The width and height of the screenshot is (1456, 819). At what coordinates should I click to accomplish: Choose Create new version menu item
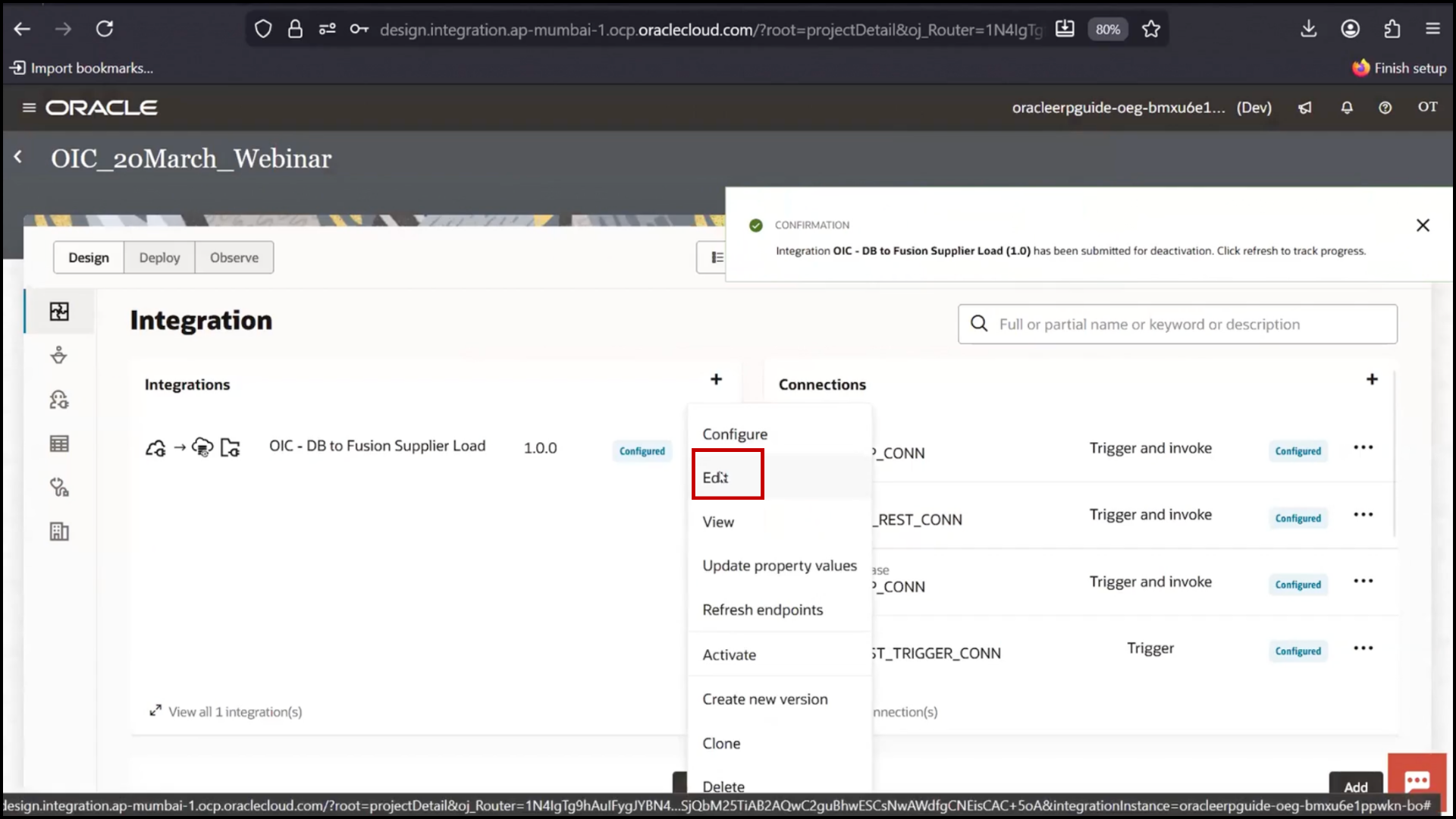[780, 699]
